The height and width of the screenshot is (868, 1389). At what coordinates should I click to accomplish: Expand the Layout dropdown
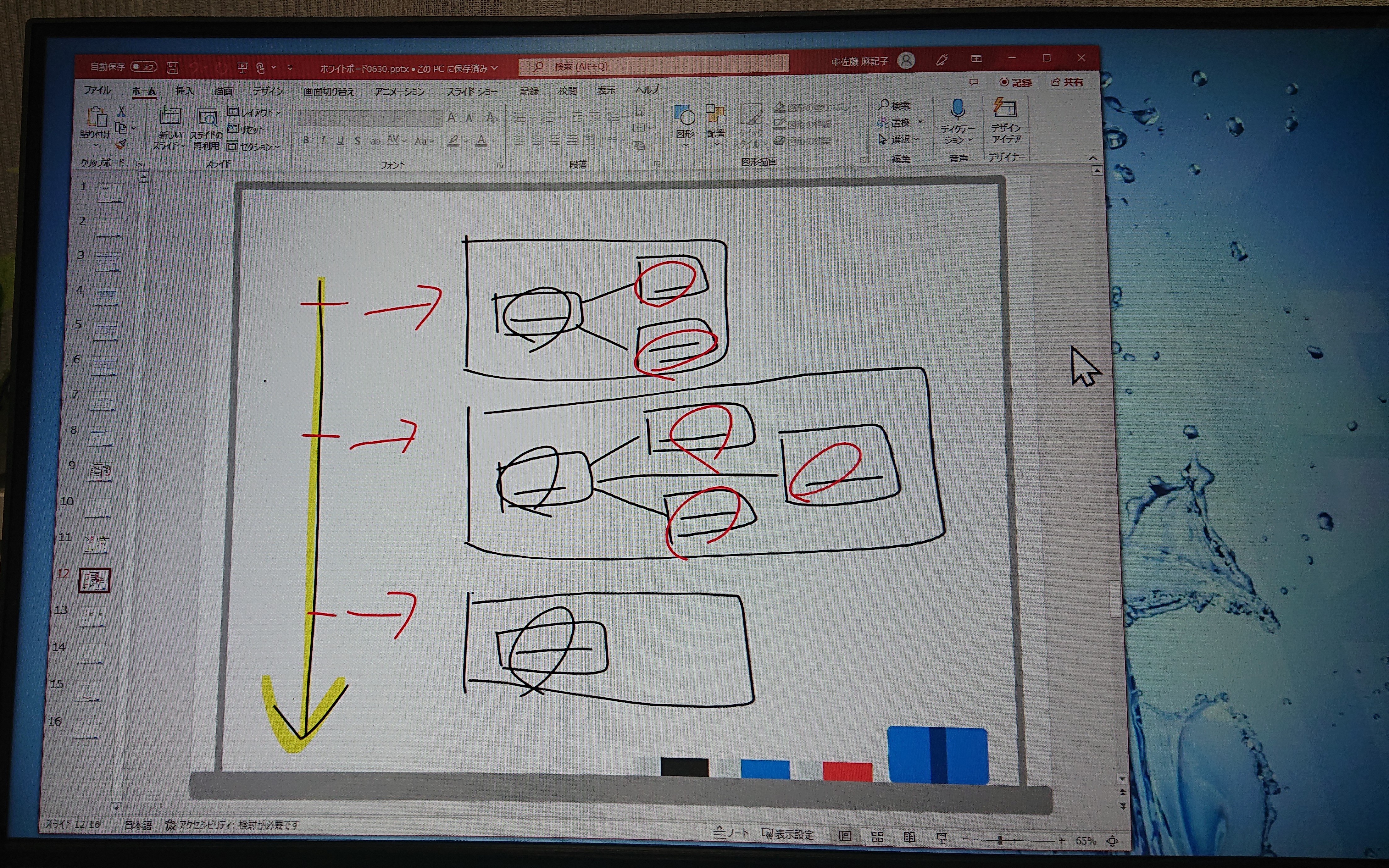pos(254,112)
